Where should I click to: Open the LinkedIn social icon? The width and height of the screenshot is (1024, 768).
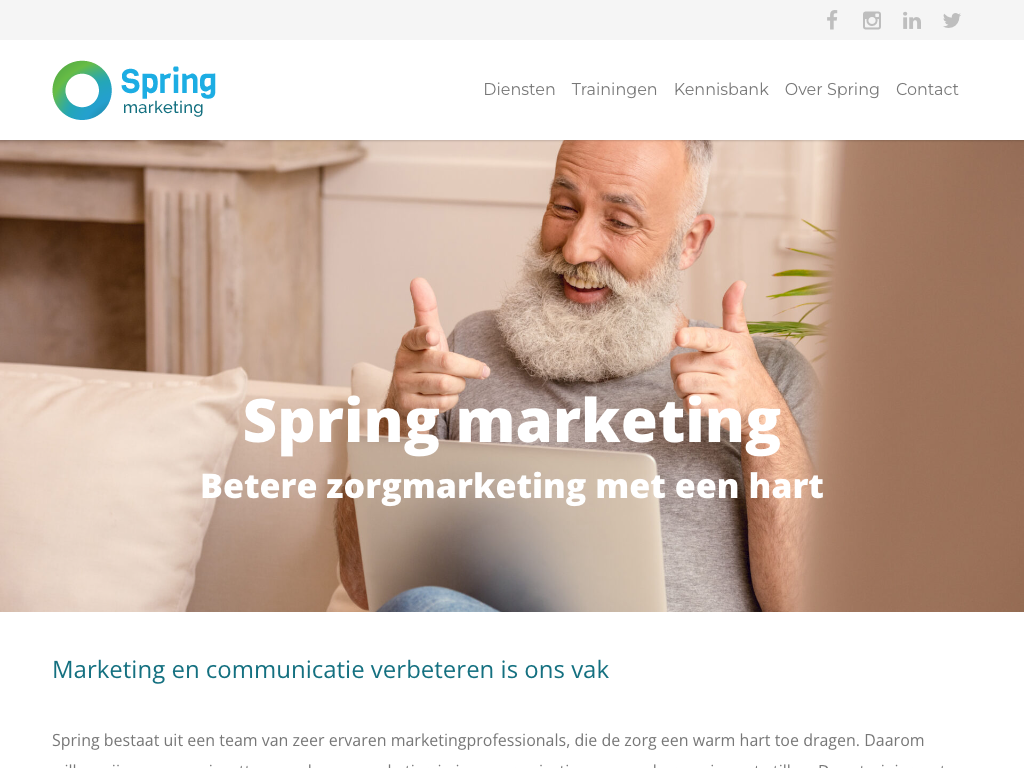tap(912, 21)
